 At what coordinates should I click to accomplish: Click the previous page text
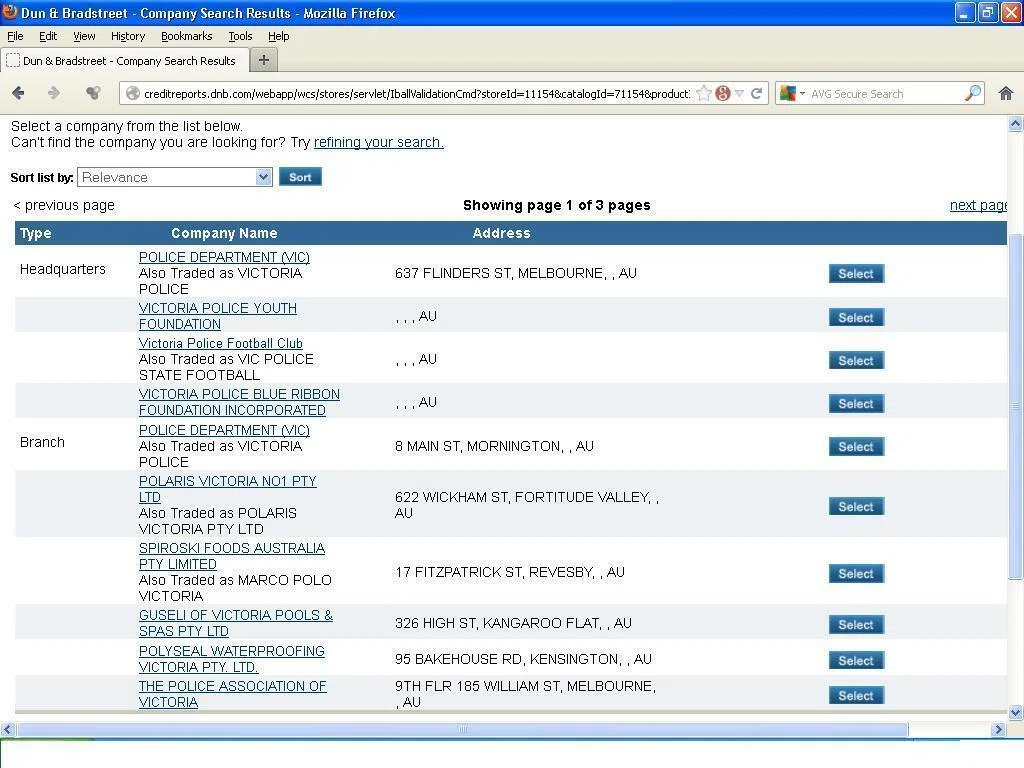click(64, 205)
